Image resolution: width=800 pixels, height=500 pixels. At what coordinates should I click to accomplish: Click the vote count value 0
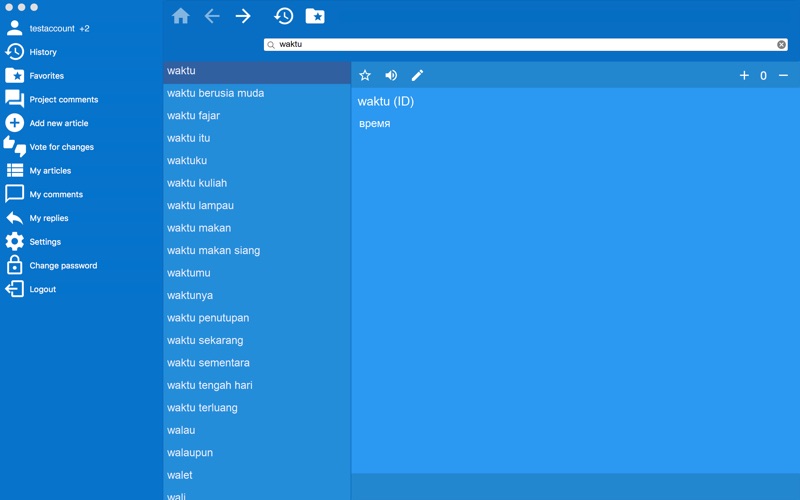pos(763,76)
